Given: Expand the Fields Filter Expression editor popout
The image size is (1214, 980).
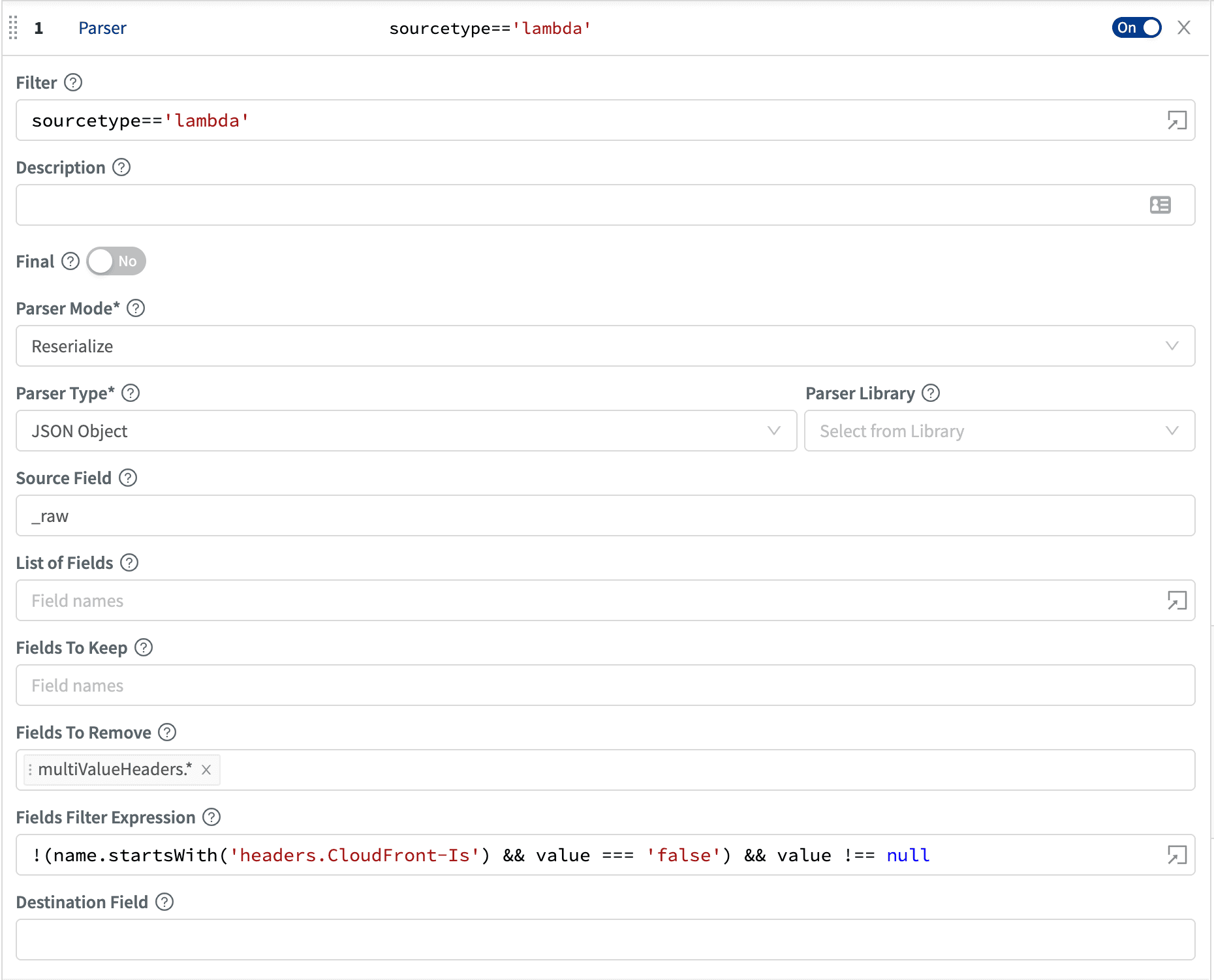Looking at the screenshot, I should 1177,855.
